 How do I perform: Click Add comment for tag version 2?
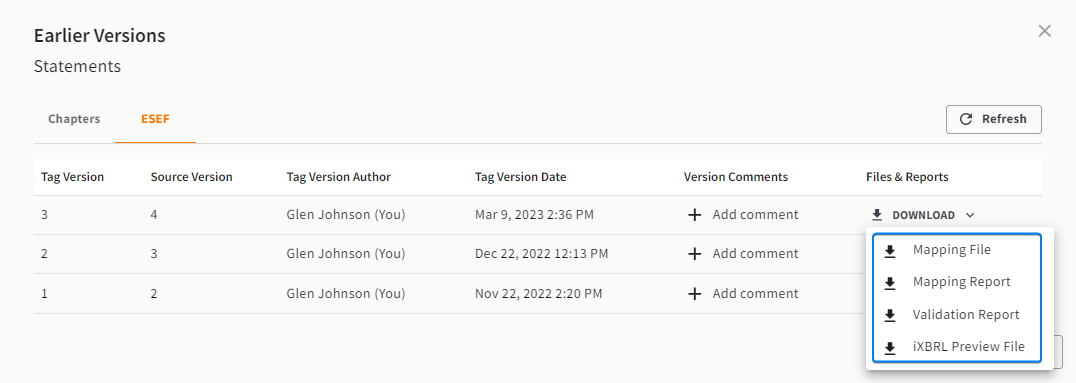click(755, 254)
